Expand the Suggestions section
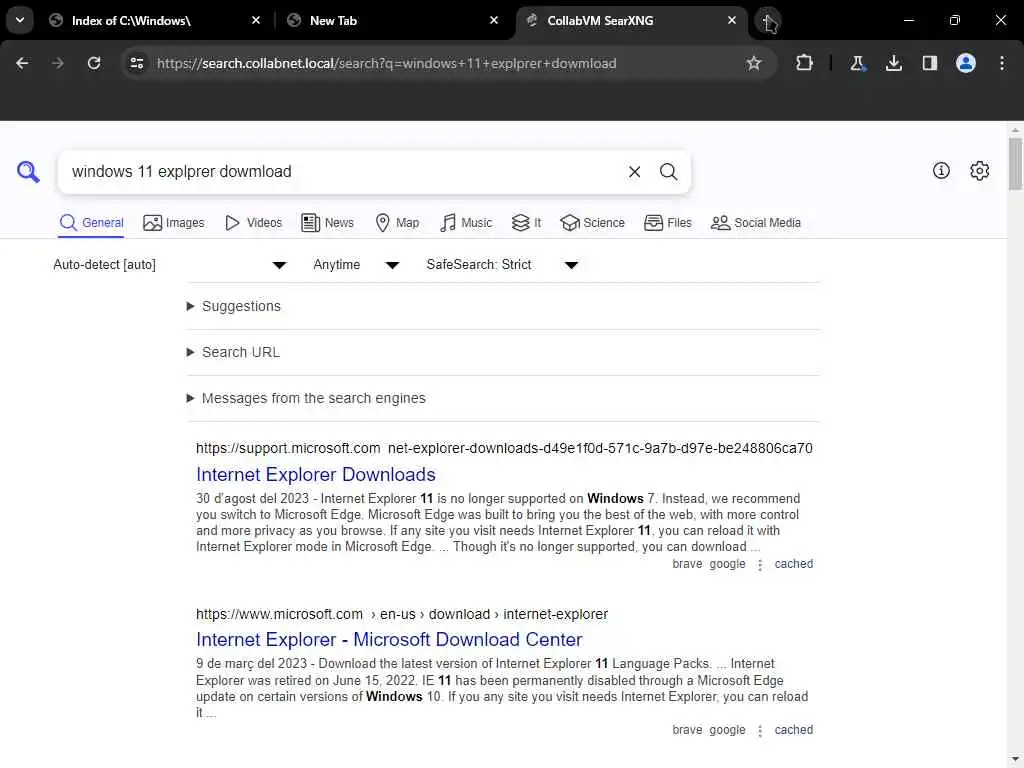This screenshot has width=1024, height=768. [234, 306]
